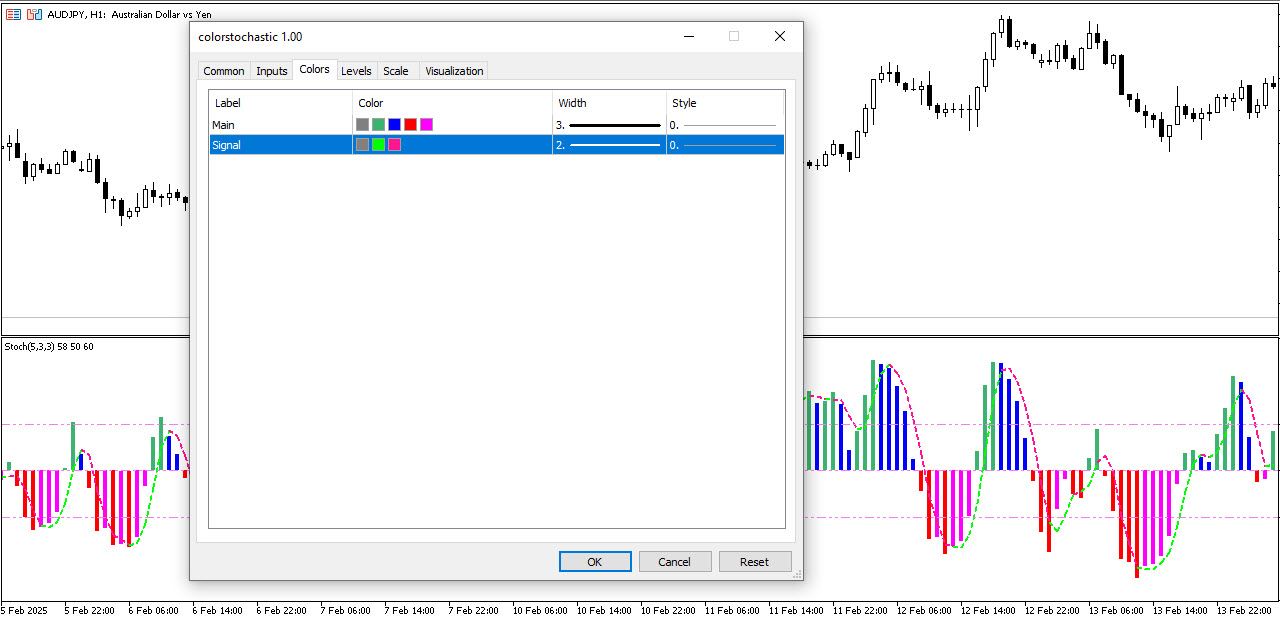Click the AUDJPY, H1 chart title
The width and height of the screenshot is (1280, 621).
(129, 15)
